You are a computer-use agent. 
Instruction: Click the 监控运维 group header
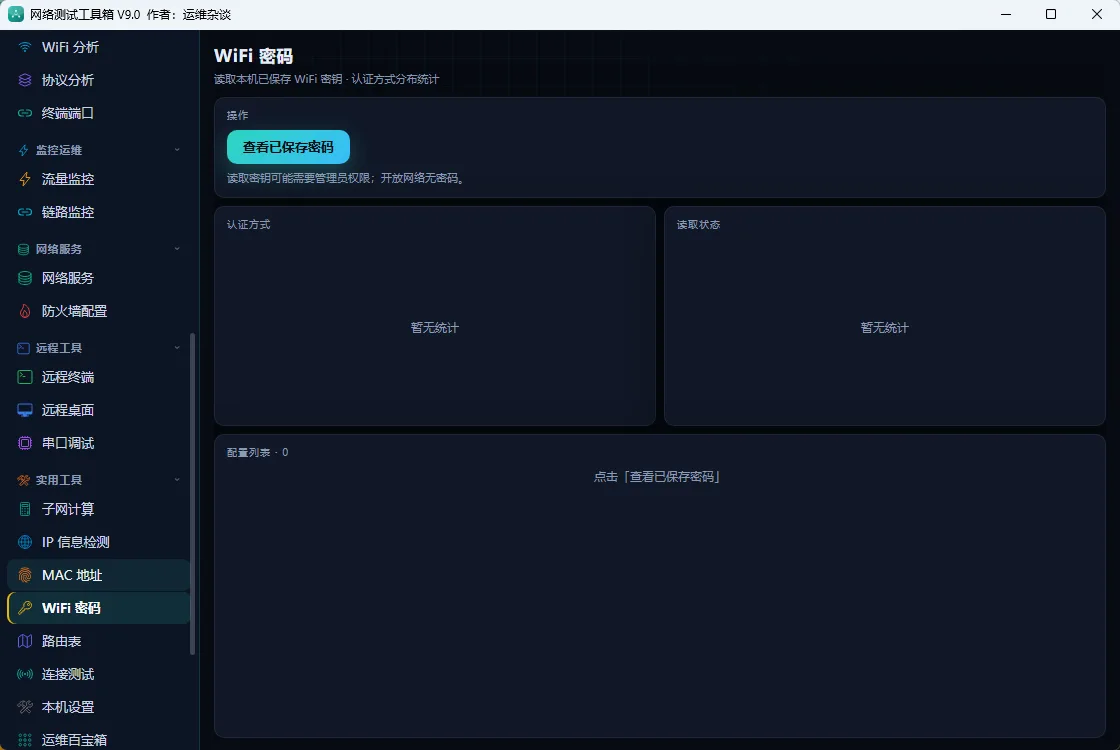[99, 150]
